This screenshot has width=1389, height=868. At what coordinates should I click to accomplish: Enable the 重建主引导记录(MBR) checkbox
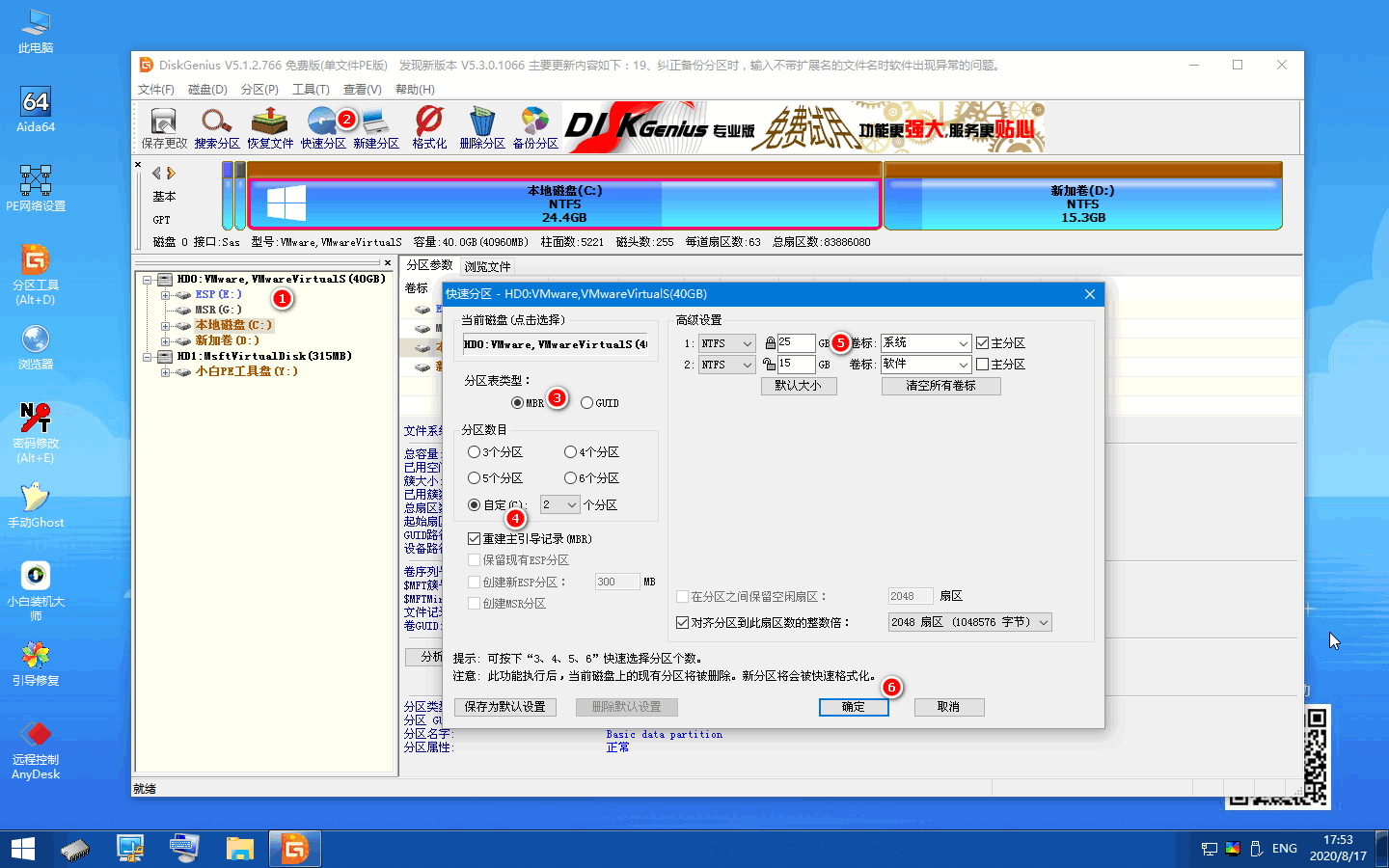[x=474, y=538]
